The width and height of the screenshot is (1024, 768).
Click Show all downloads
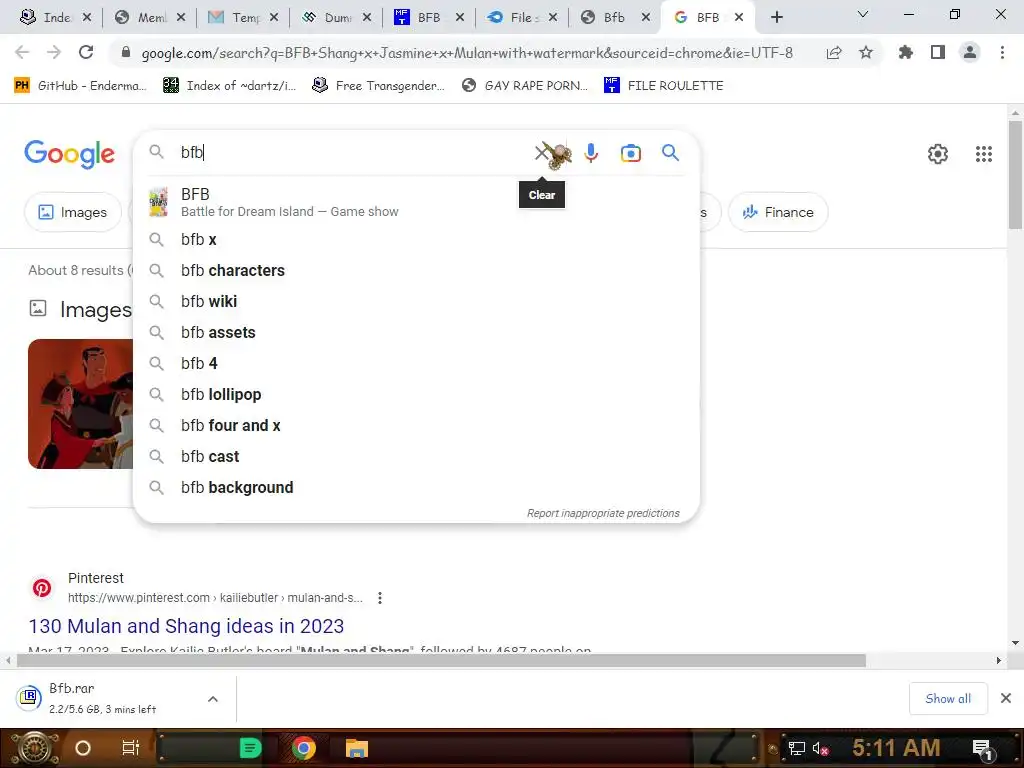pos(948,699)
